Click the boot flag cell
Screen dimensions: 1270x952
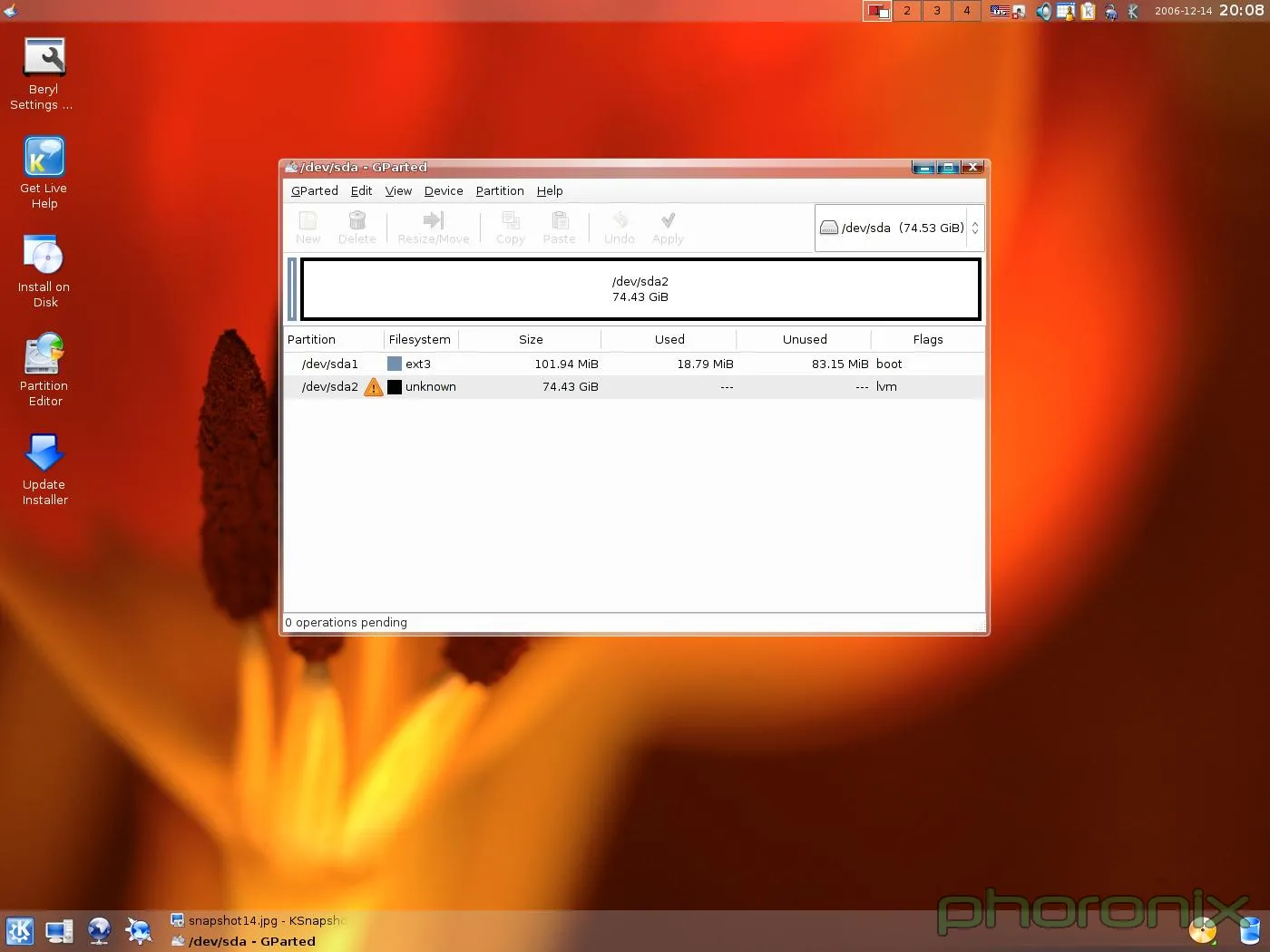[889, 364]
